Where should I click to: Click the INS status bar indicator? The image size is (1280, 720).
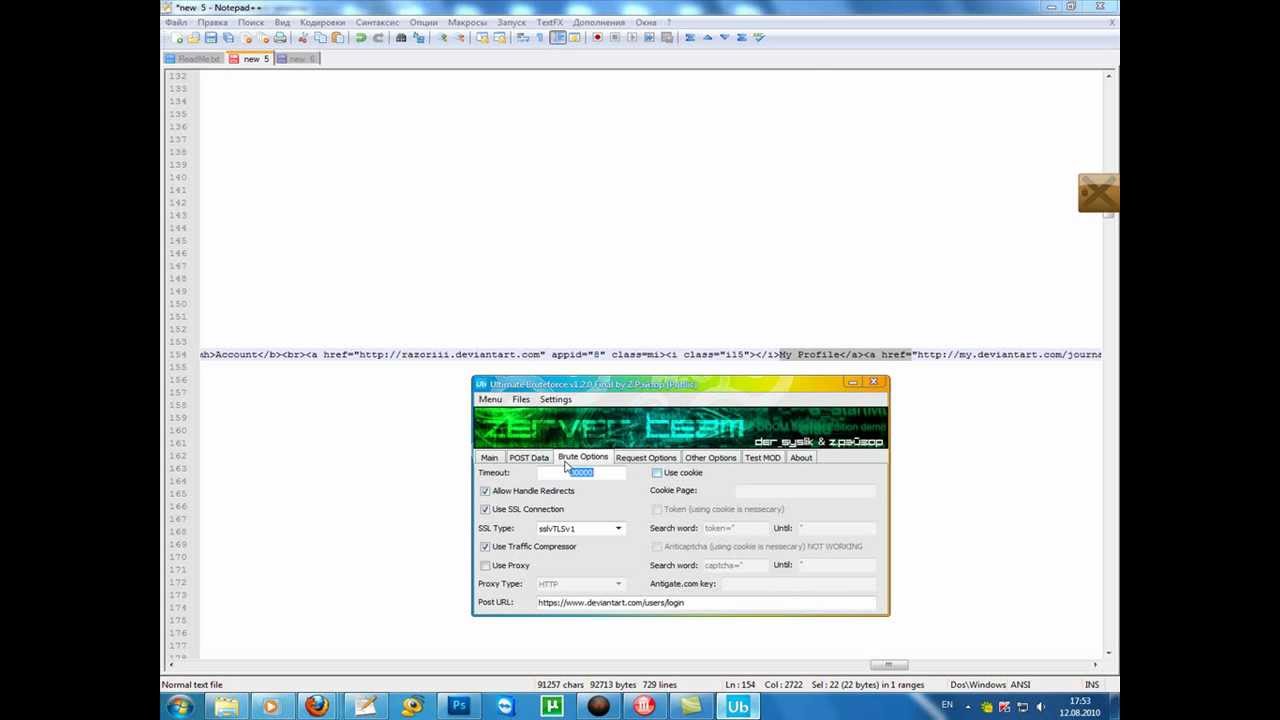(1092, 685)
